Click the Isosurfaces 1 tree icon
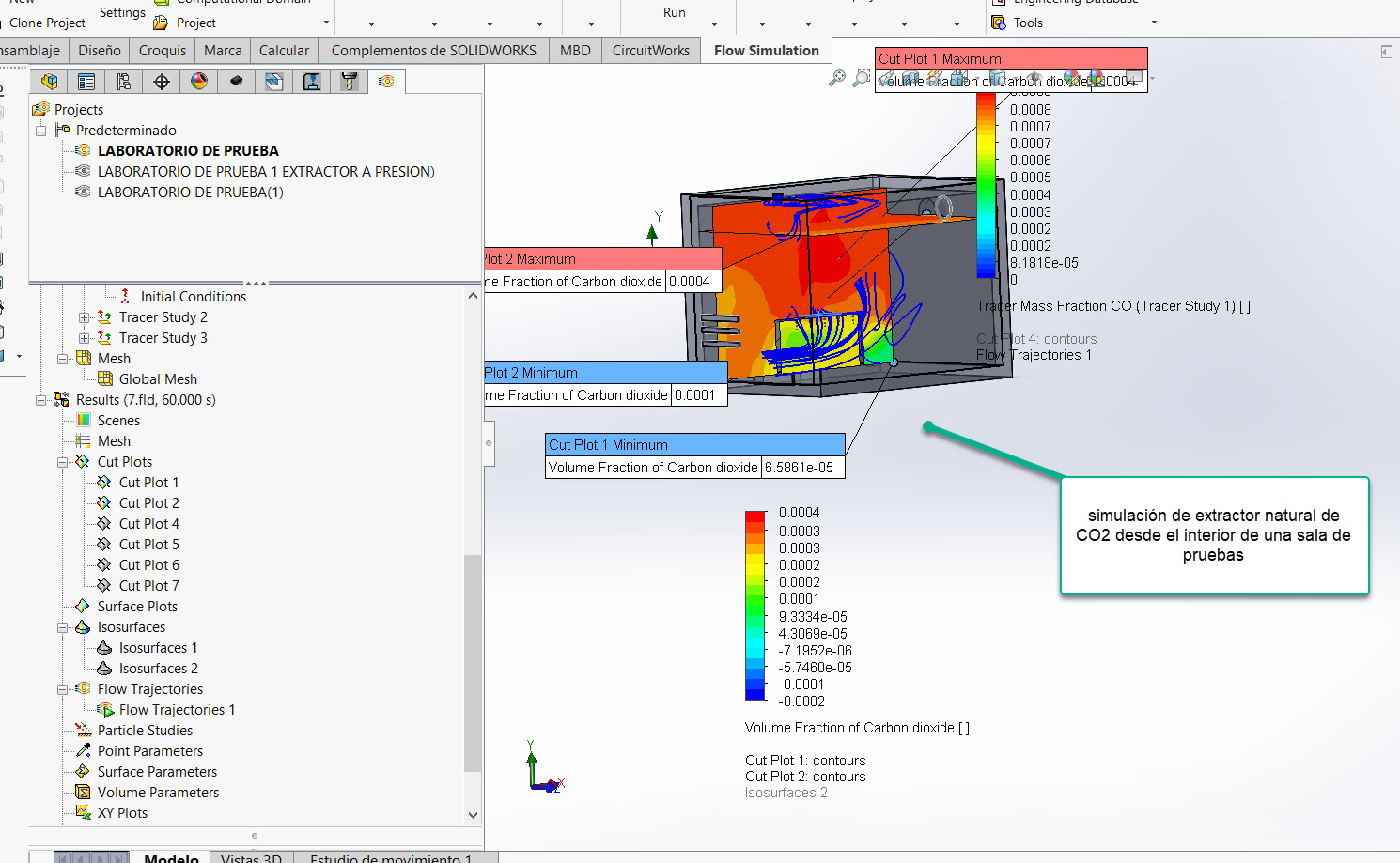 [x=104, y=648]
